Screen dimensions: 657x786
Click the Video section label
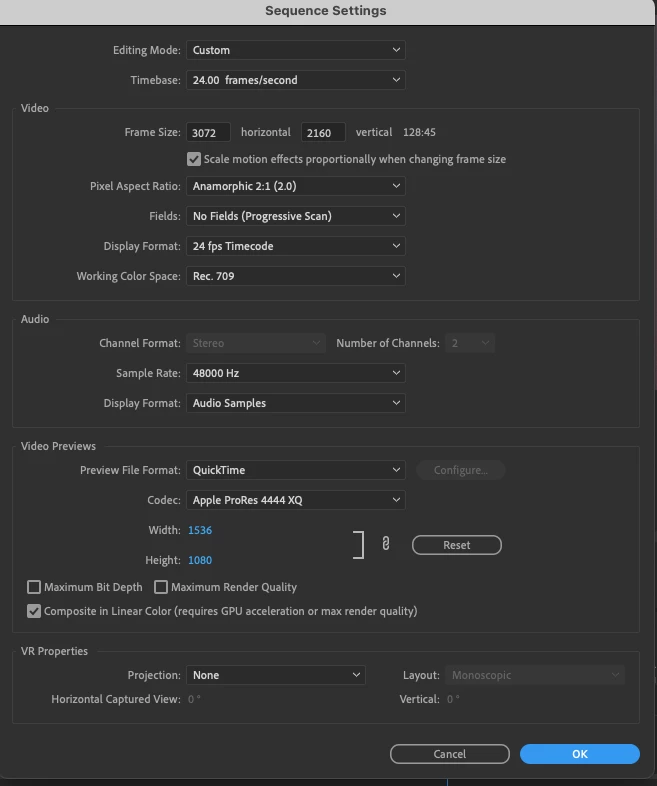tap(35, 108)
